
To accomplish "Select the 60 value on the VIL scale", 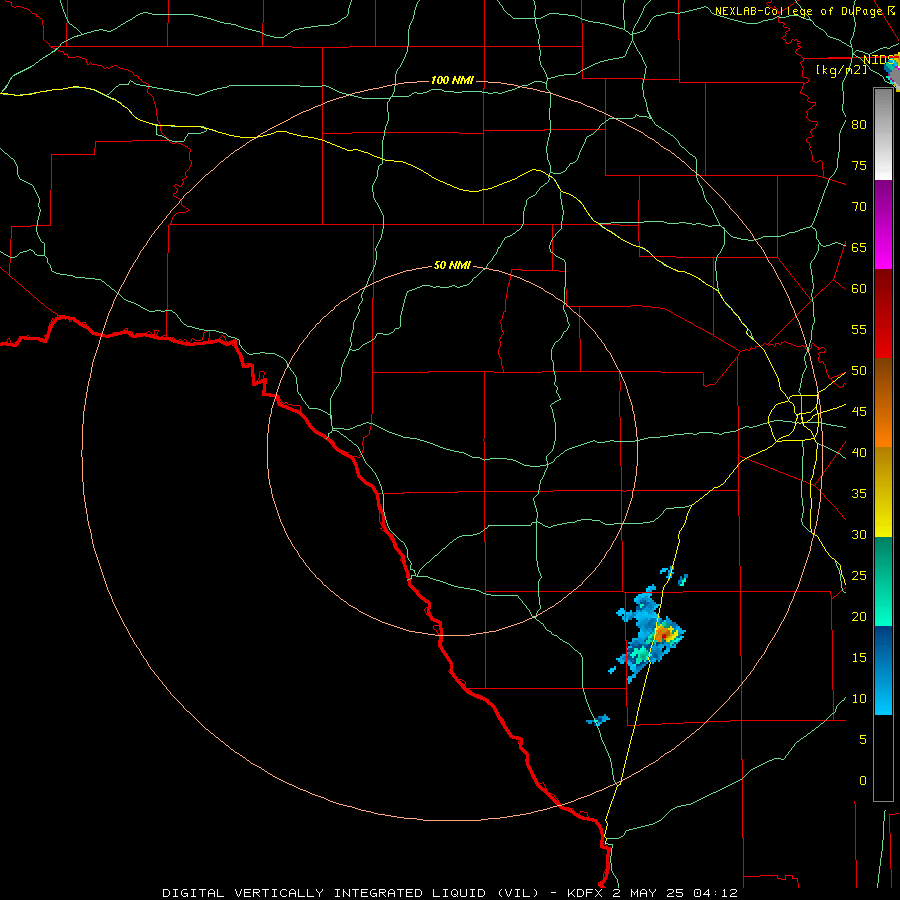I will pyautogui.click(x=859, y=289).
